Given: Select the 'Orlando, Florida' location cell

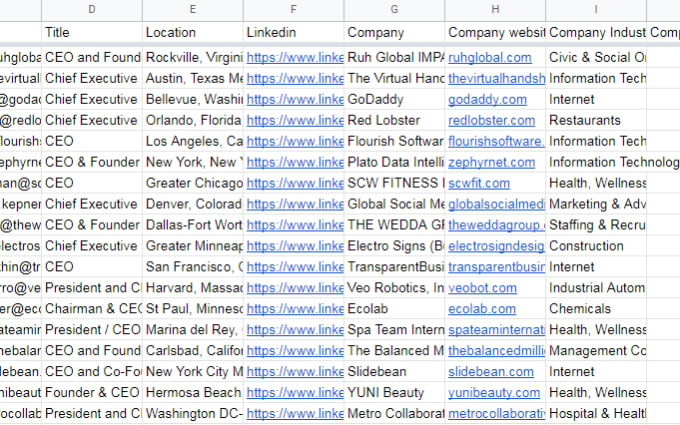Looking at the screenshot, I should coord(193,121).
